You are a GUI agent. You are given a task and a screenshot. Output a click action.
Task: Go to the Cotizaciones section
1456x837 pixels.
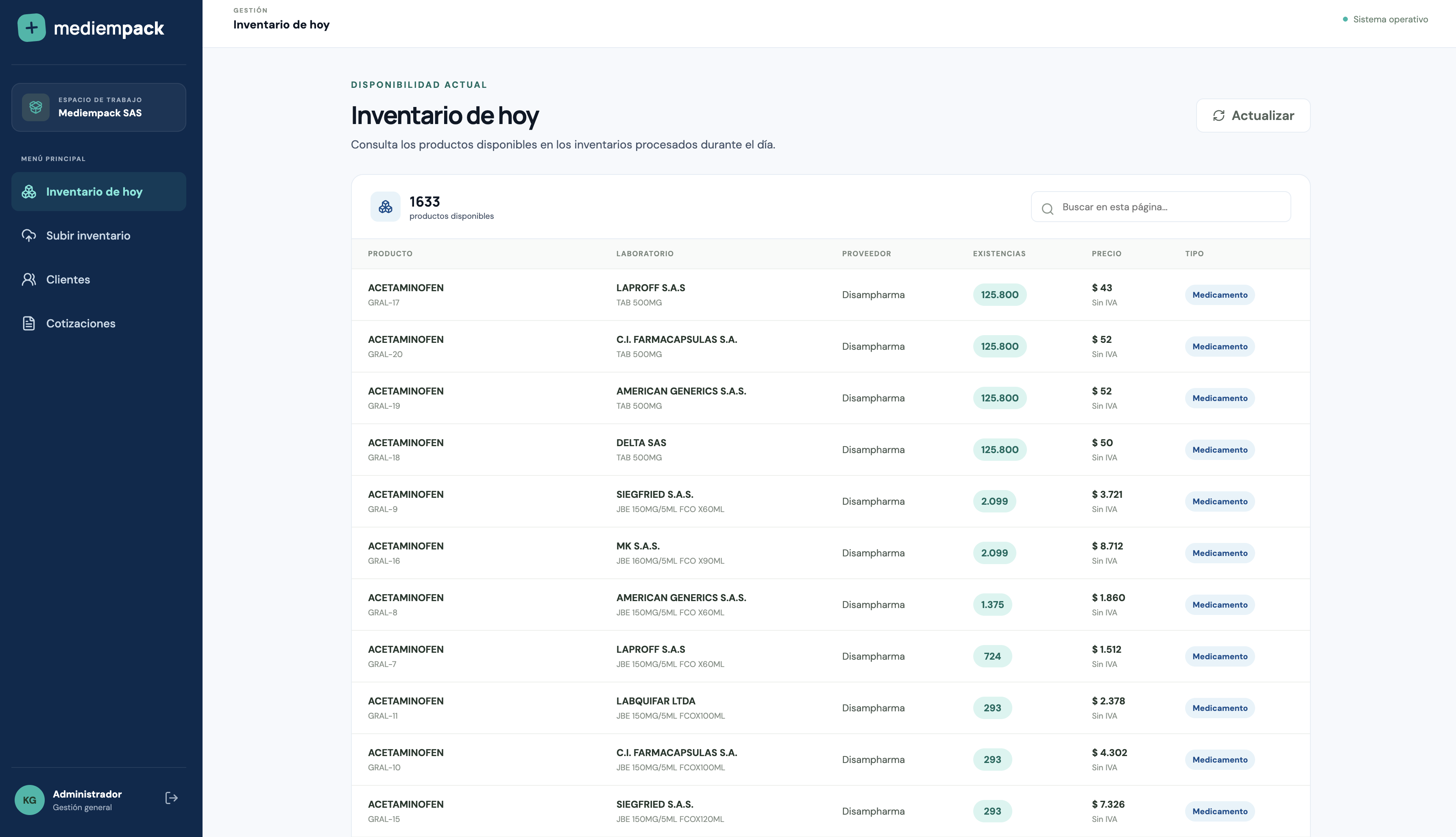(99, 323)
